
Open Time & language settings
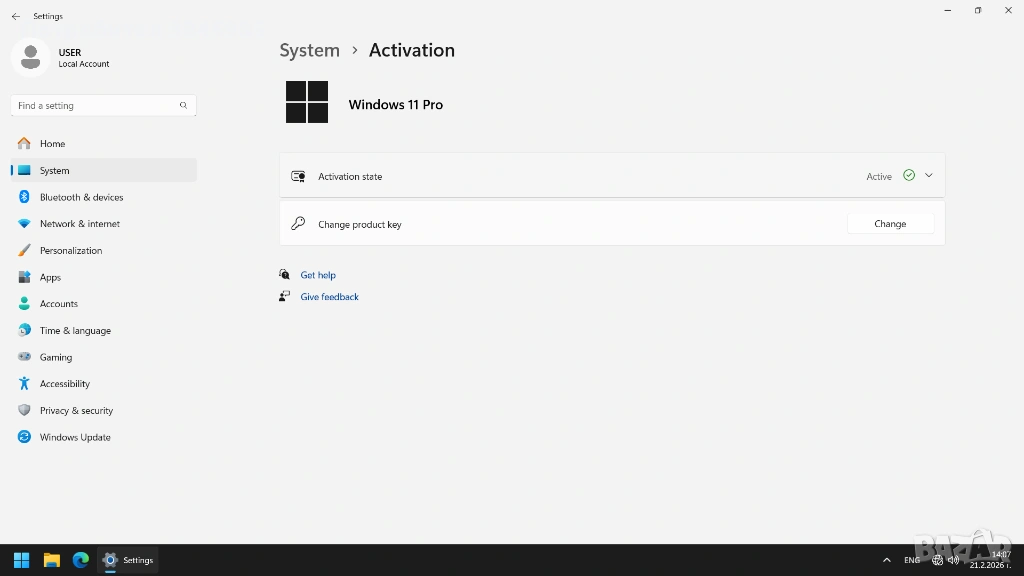[75, 331]
